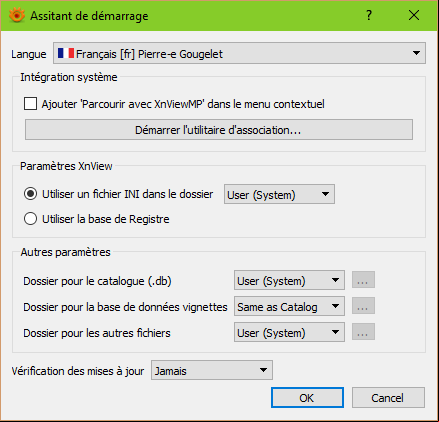Click the Cancel button
Image resolution: width=439 pixels, height=422 pixels.
388,398
